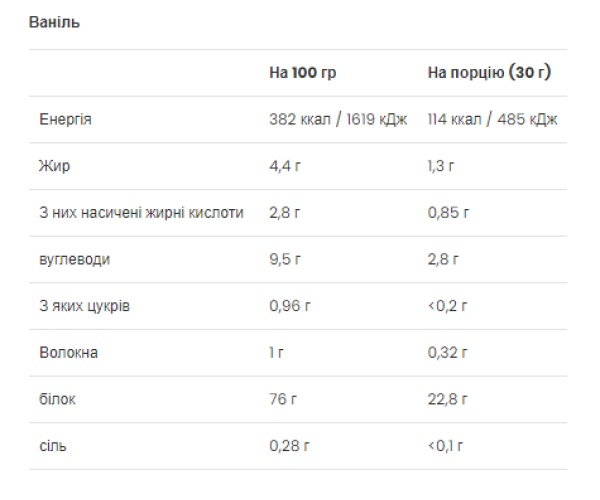Image resolution: width=600 pixels, height=500 pixels.
Task: Click the "На порцію (30 г)" column header
Action: pos(489,73)
